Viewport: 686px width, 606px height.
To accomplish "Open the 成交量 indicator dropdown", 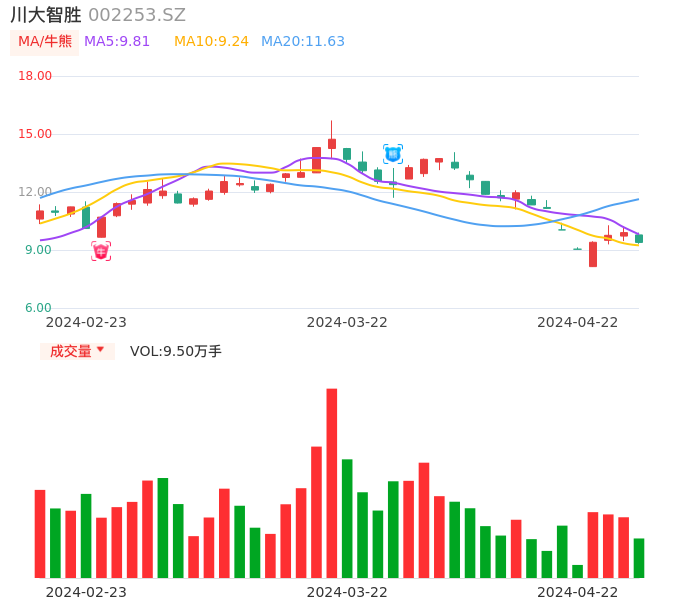I will point(77,351).
